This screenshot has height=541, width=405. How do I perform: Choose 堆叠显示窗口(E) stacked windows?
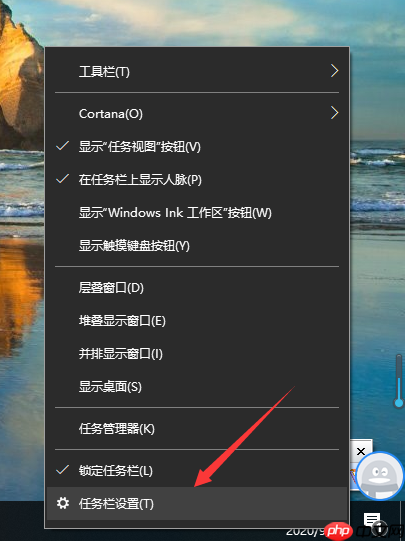(x=197, y=321)
